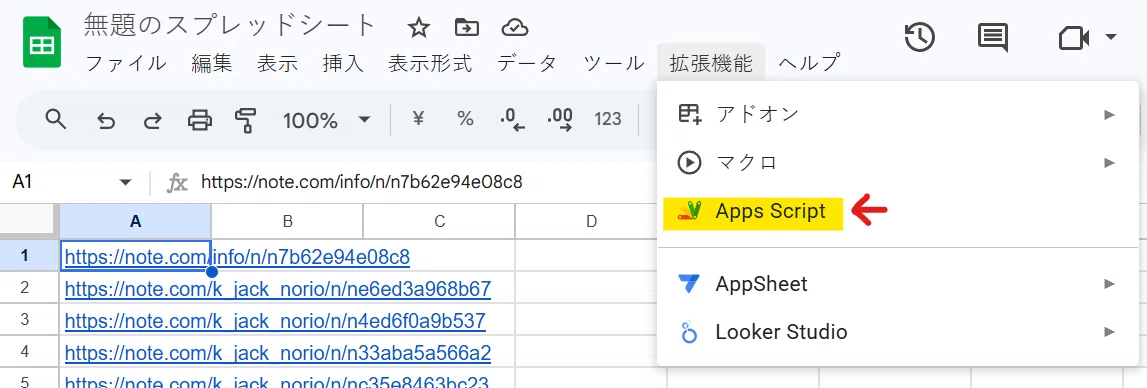Open the データ menu

tap(527, 63)
